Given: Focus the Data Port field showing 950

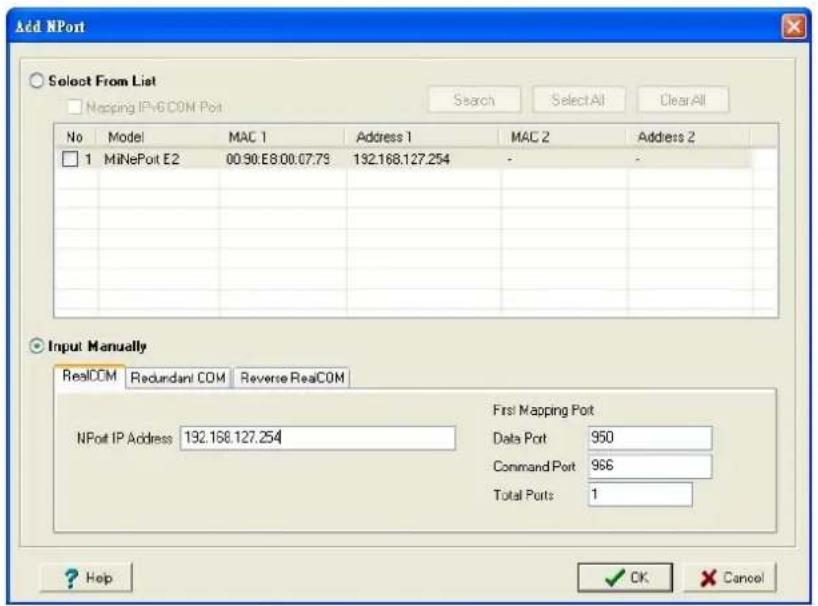Looking at the screenshot, I should coord(649,438).
